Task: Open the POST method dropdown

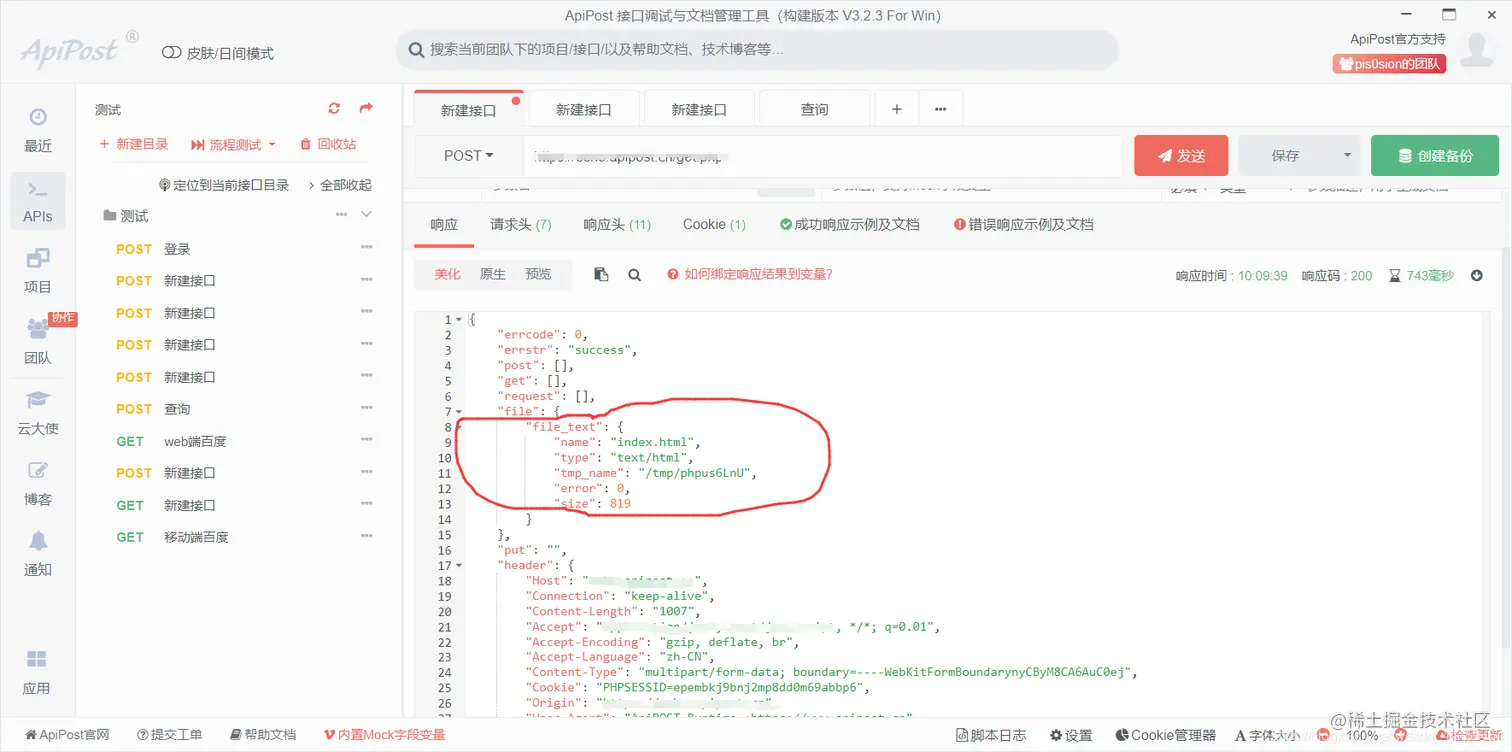Action: [469, 156]
